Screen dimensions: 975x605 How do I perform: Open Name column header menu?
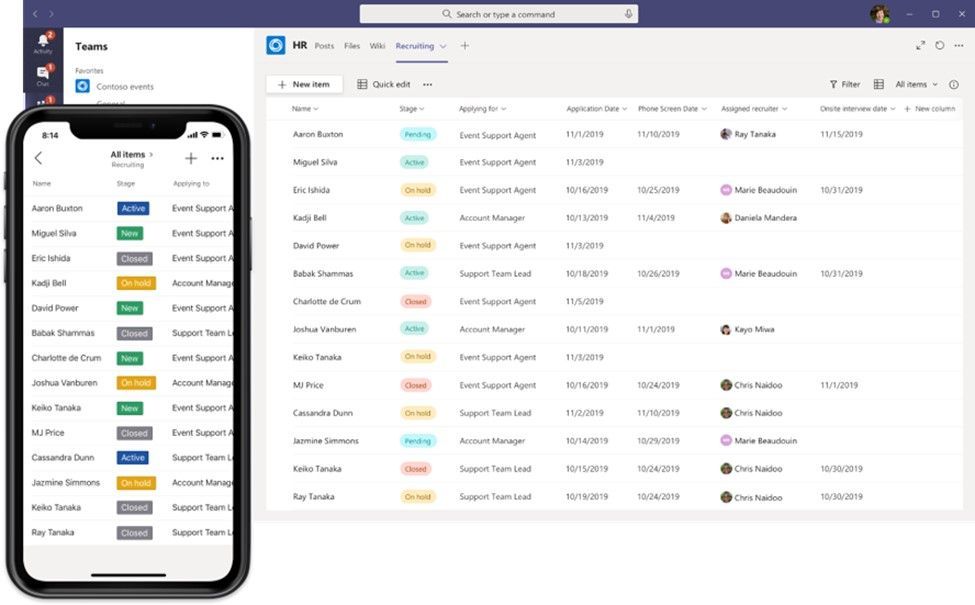click(x=305, y=109)
